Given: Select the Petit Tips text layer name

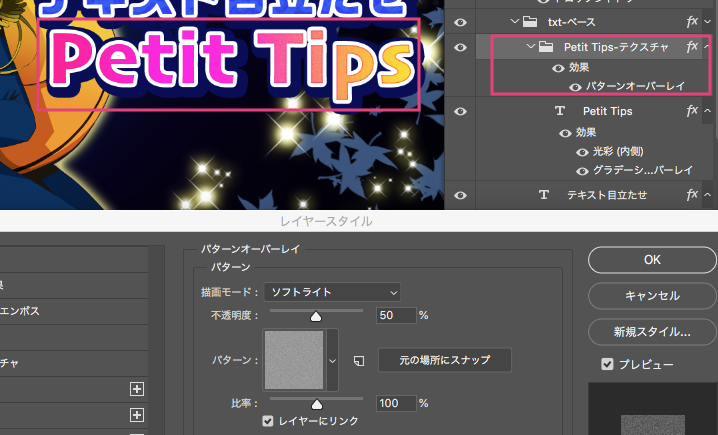Looking at the screenshot, I should [608, 111].
